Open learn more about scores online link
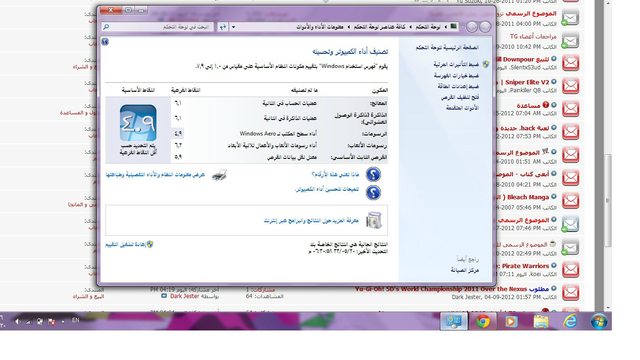Viewport: 640px width, 360px height. (x=311, y=221)
